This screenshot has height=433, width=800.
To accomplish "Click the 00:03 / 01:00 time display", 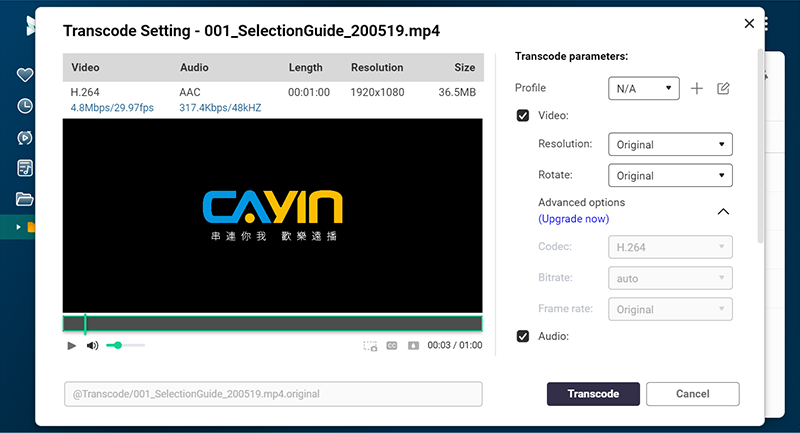I will (x=455, y=345).
